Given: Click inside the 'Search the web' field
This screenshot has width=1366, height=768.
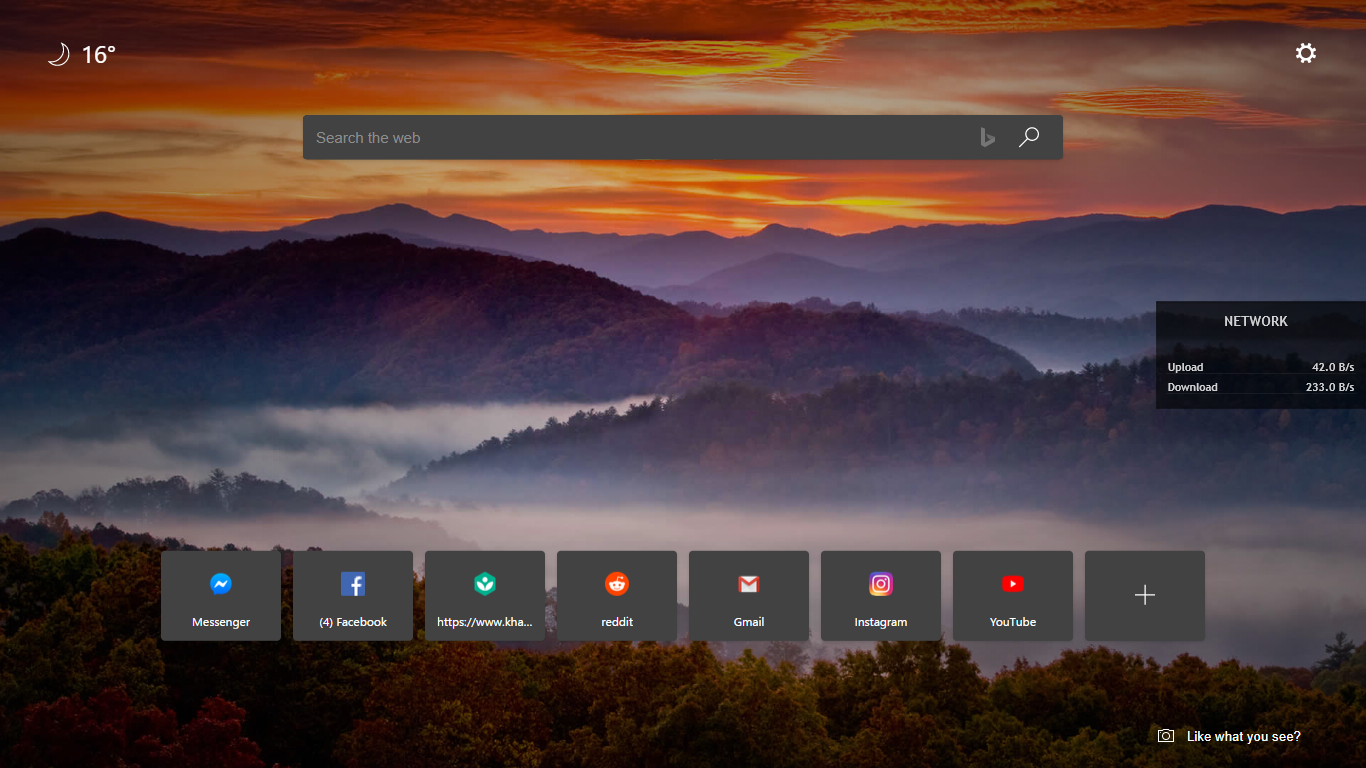Looking at the screenshot, I should [x=600, y=137].
